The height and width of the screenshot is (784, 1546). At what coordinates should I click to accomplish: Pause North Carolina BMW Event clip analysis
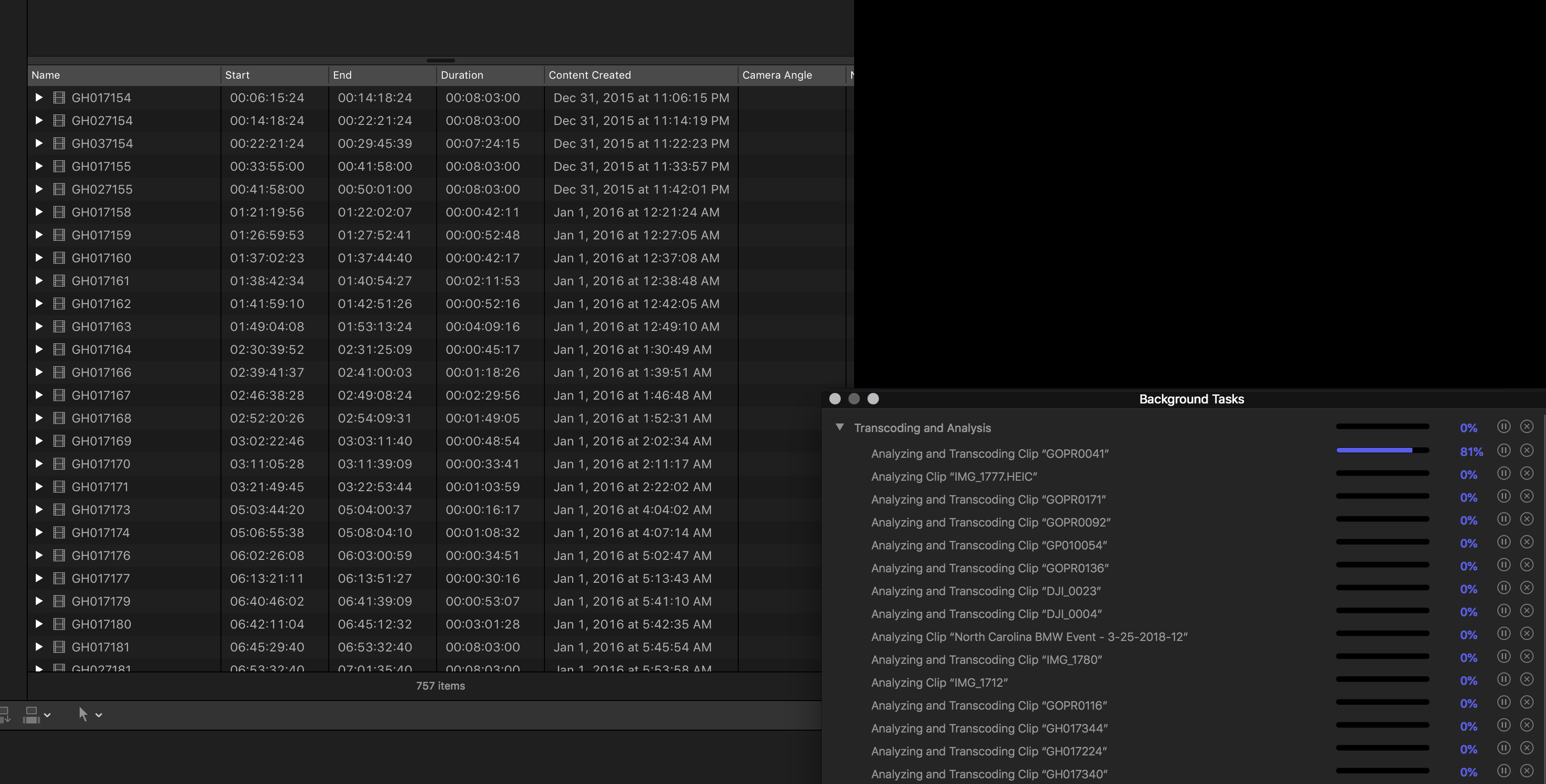[x=1504, y=633]
